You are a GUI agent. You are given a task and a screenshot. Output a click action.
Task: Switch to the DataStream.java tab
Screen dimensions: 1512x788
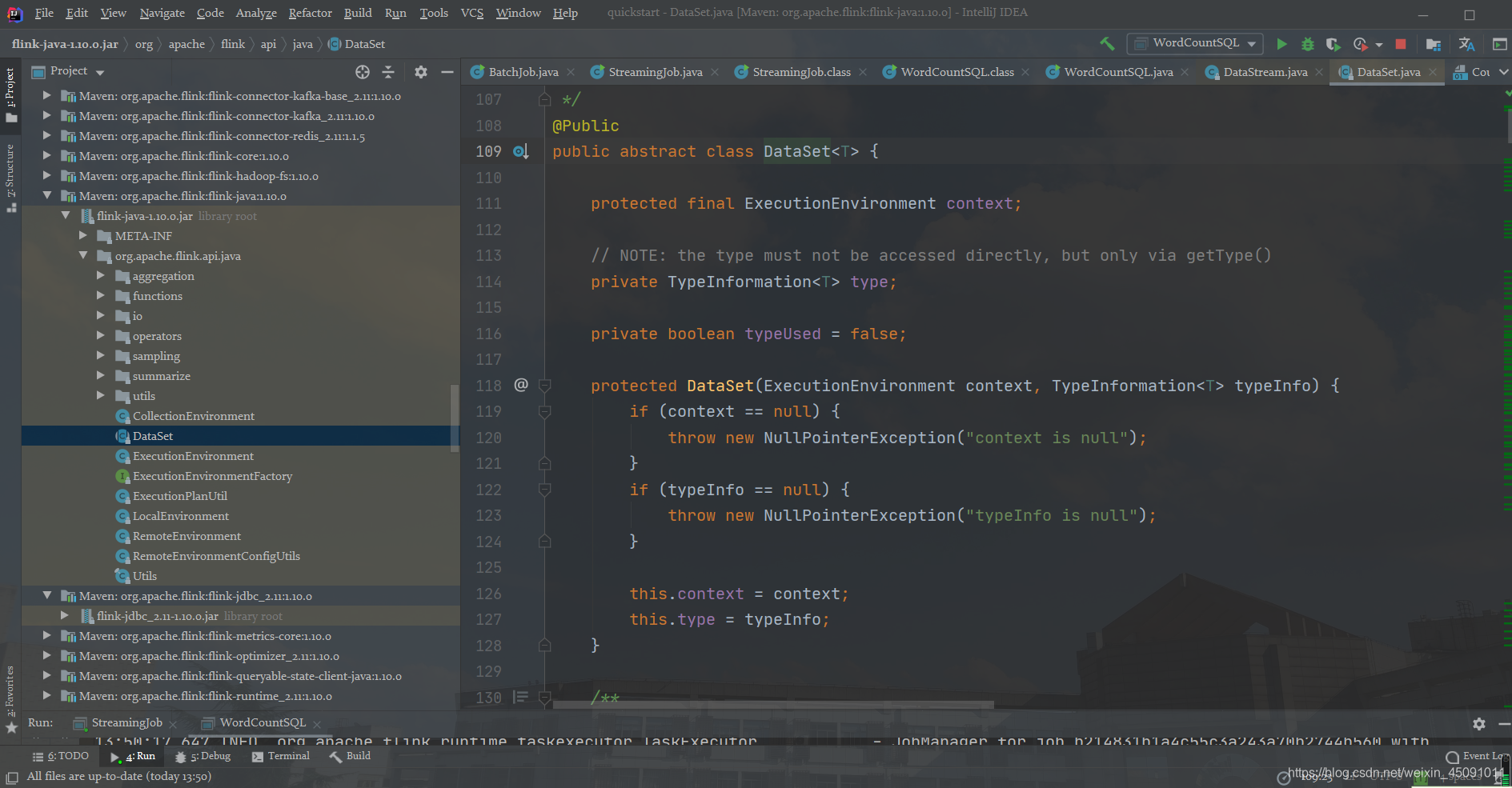[1265, 72]
